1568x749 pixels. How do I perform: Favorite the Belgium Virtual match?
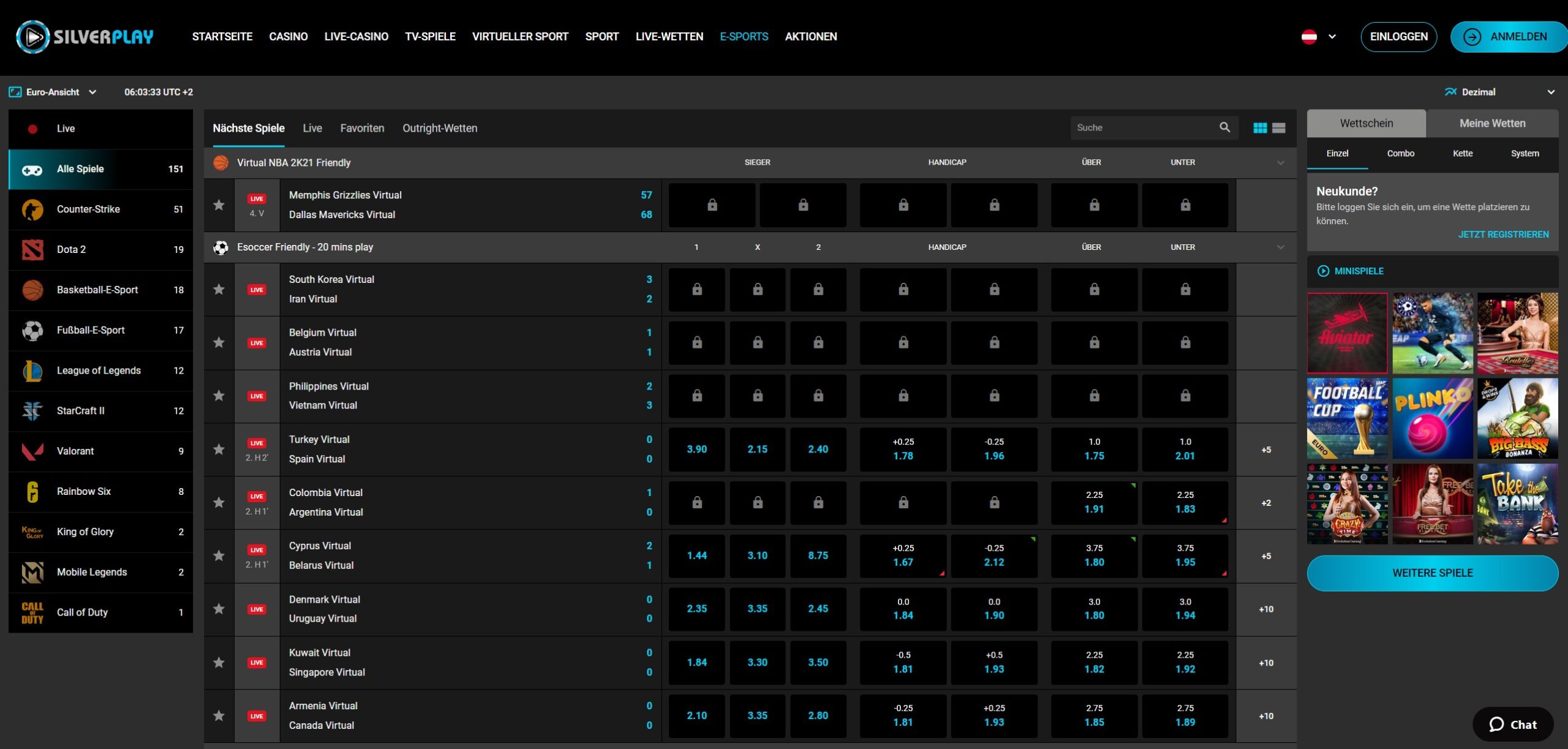(x=219, y=343)
